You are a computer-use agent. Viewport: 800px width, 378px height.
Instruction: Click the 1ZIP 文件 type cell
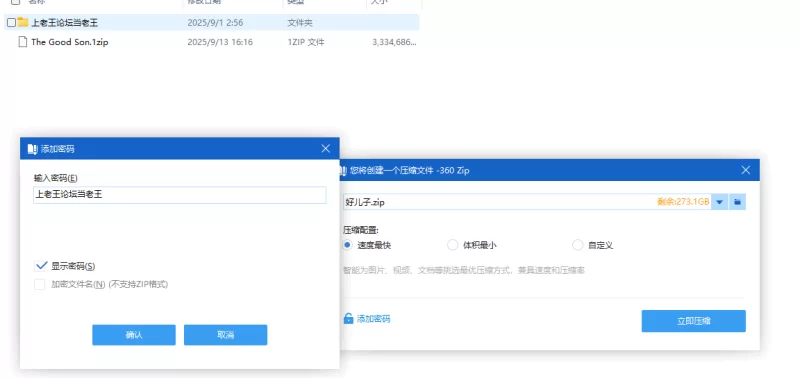pos(306,42)
